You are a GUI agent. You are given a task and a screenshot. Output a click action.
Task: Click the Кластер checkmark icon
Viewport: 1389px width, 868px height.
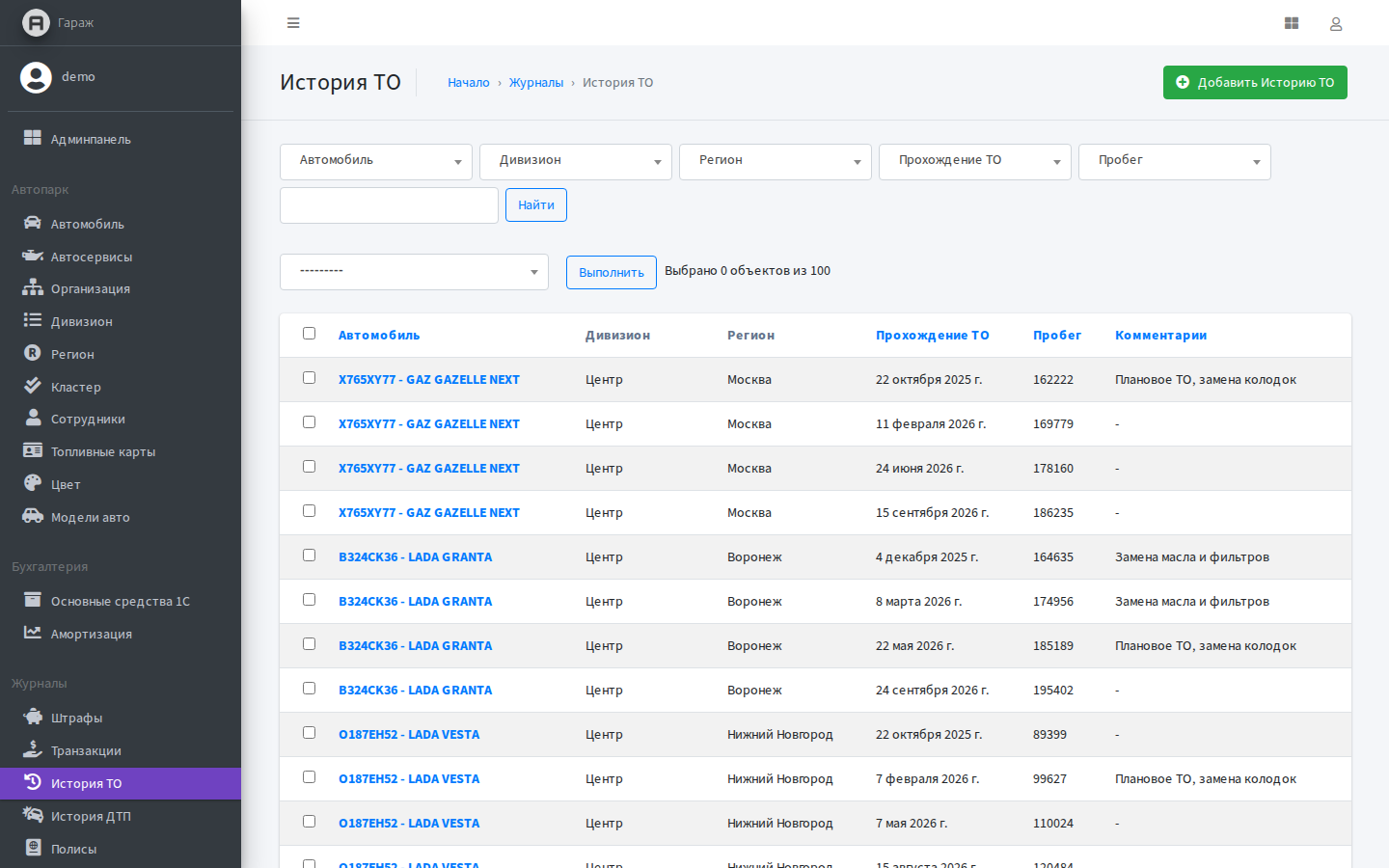tap(33, 386)
